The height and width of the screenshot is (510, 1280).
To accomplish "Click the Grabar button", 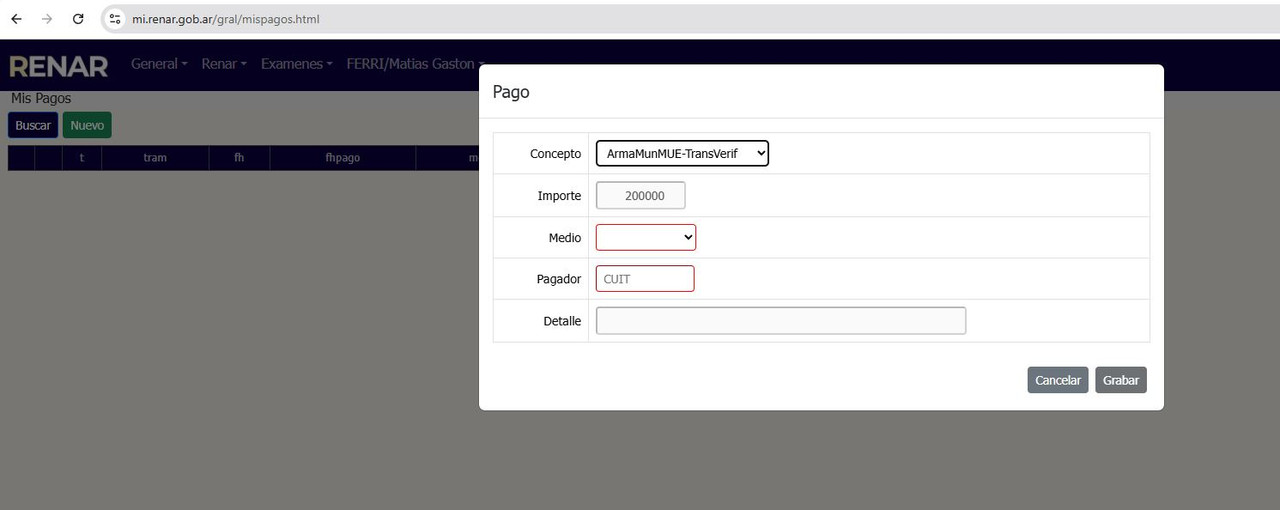I will 1121,380.
